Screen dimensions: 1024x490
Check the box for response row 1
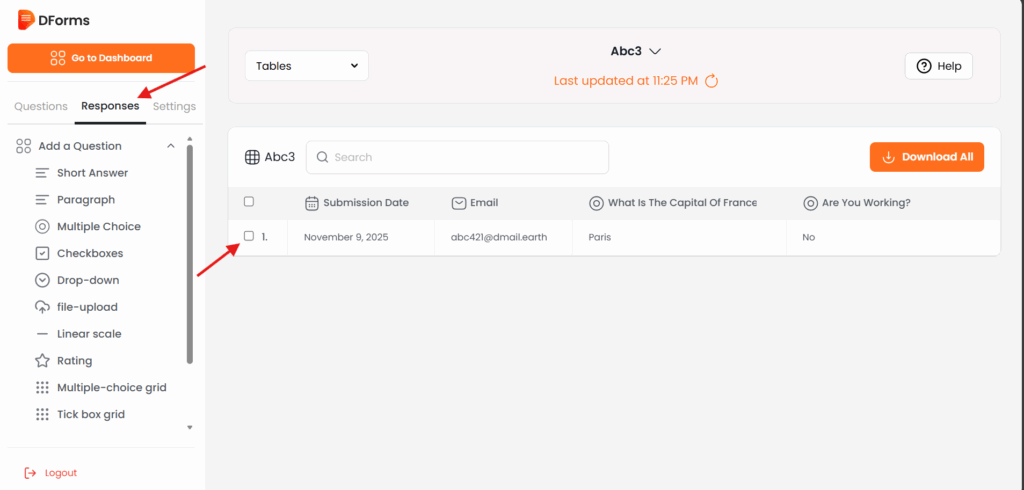pyautogui.click(x=249, y=237)
